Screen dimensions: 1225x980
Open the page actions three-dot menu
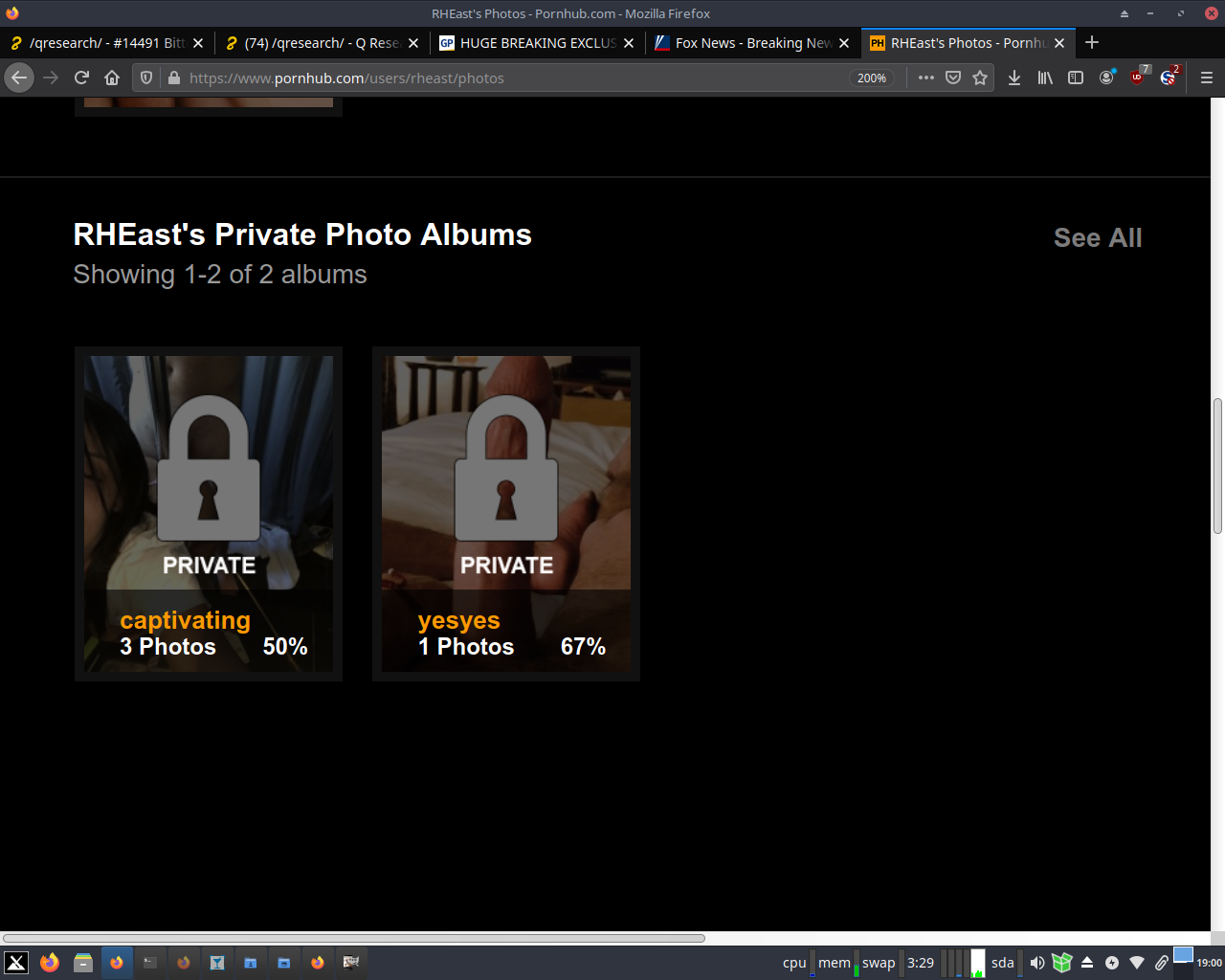pos(926,78)
